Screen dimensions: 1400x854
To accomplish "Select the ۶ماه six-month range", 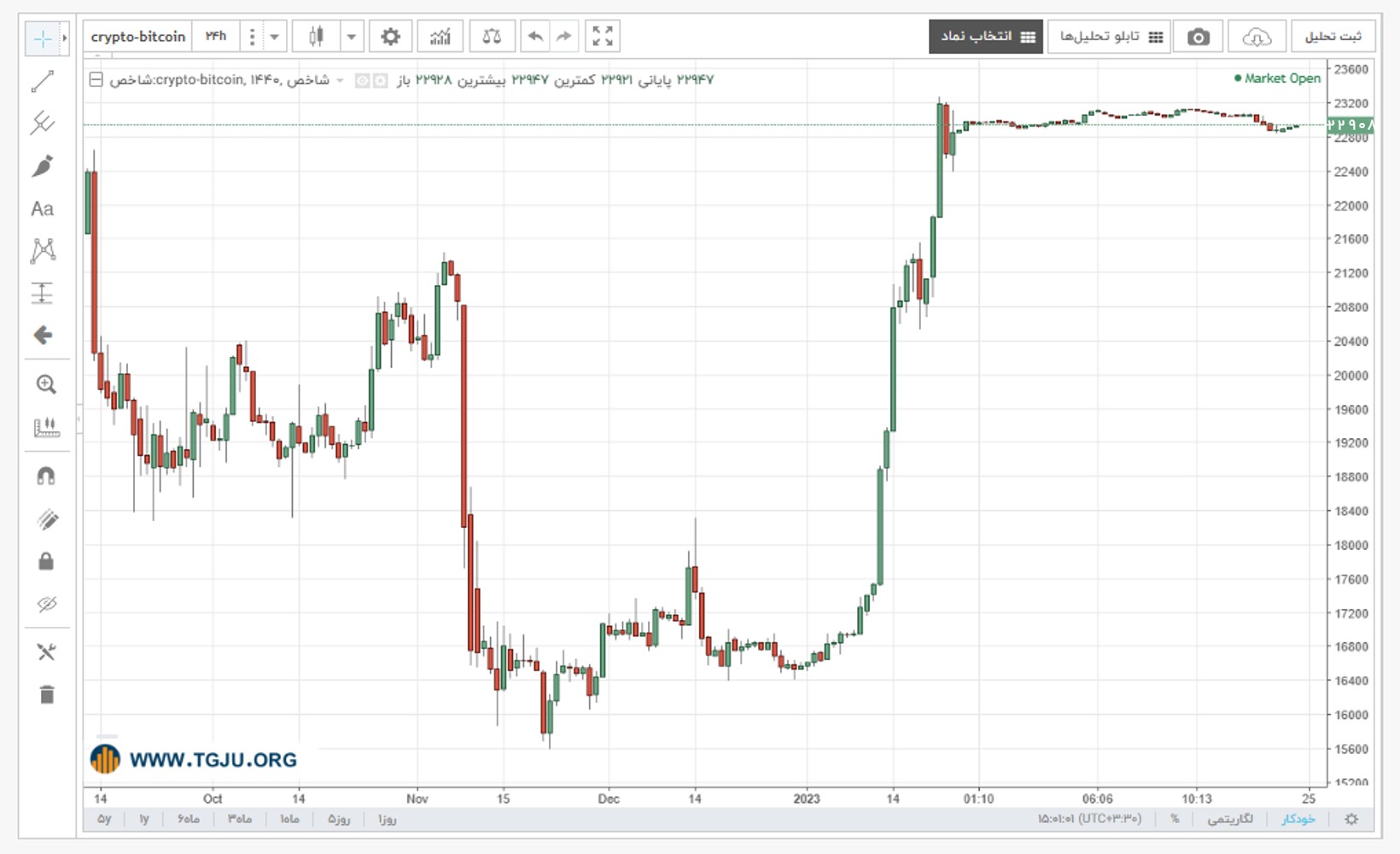I will pyautogui.click(x=189, y=819).
